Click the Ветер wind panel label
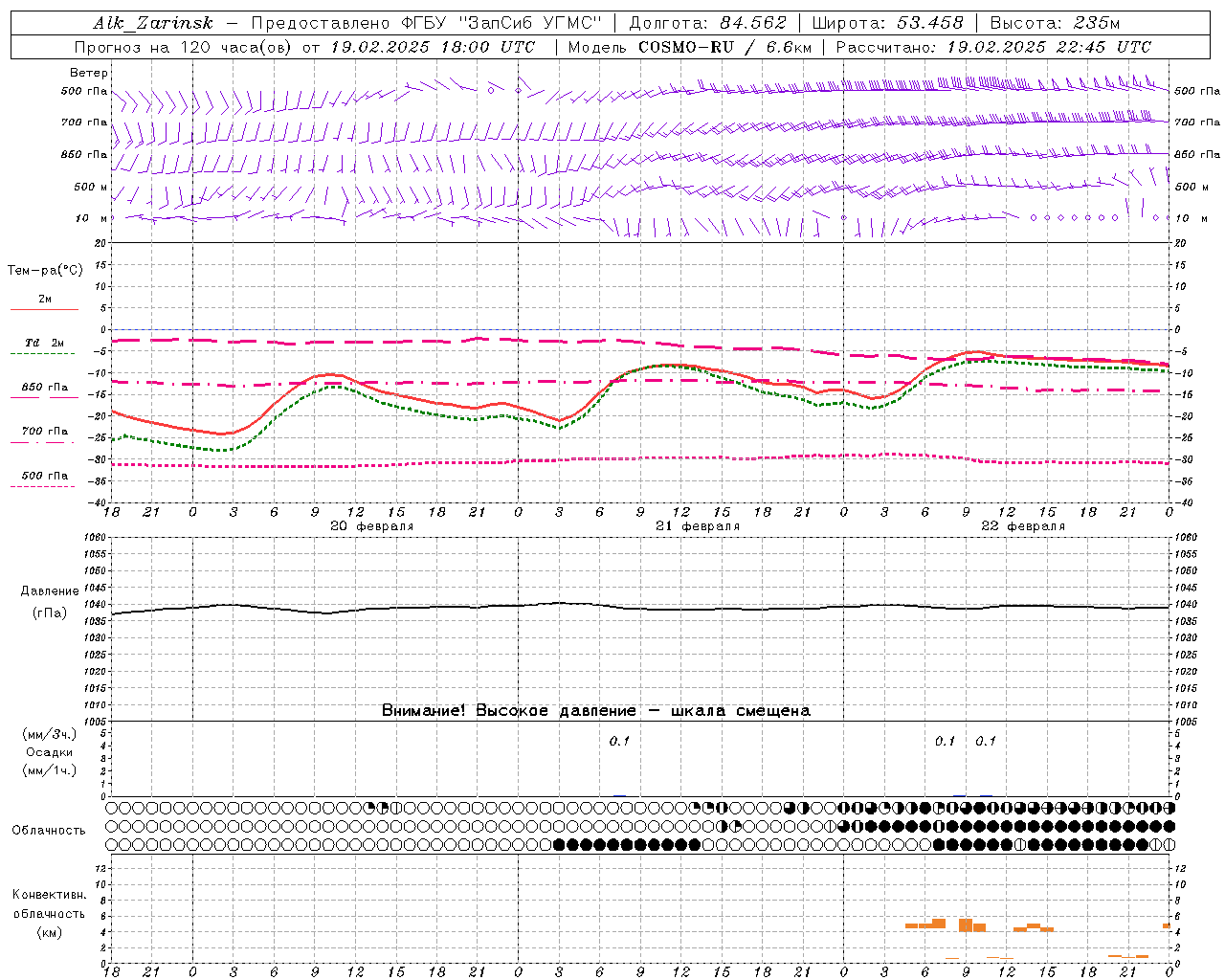 (89, 73)
